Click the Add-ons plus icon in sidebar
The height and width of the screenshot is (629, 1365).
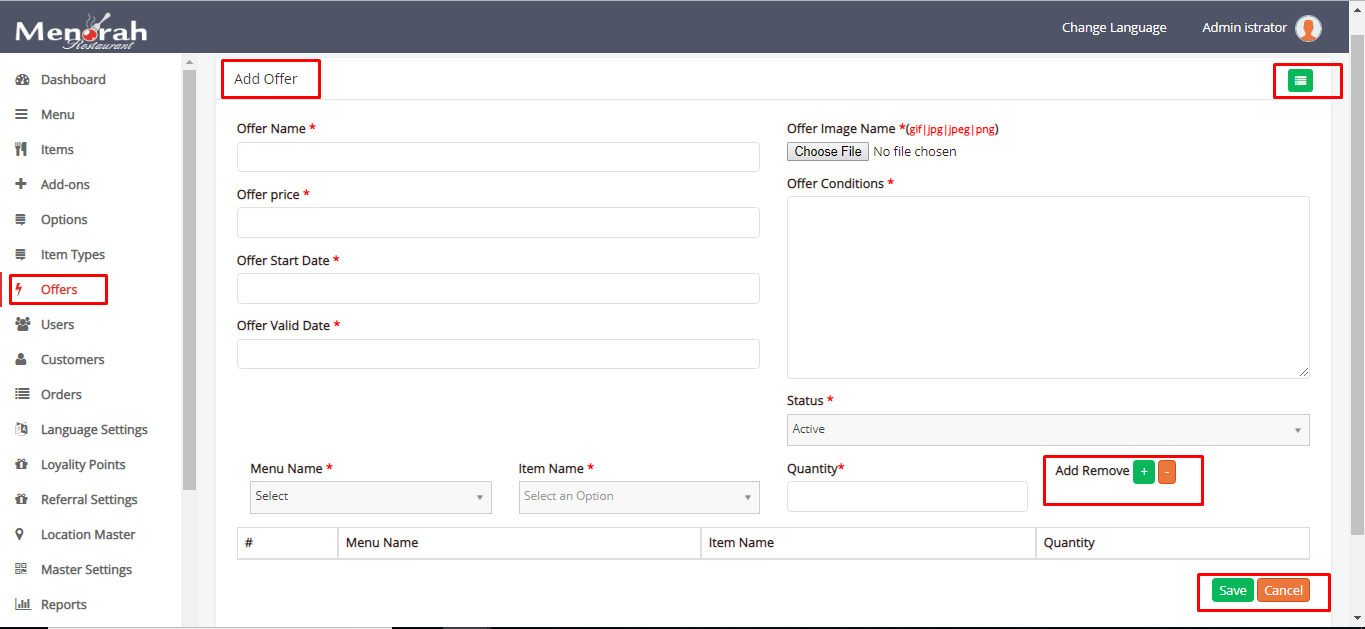click(x=21, y=185)
